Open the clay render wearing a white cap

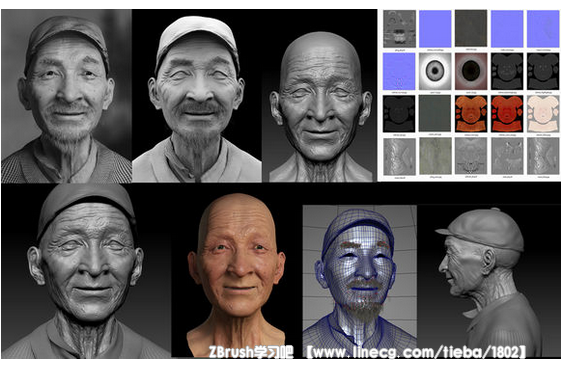[197, 96]
